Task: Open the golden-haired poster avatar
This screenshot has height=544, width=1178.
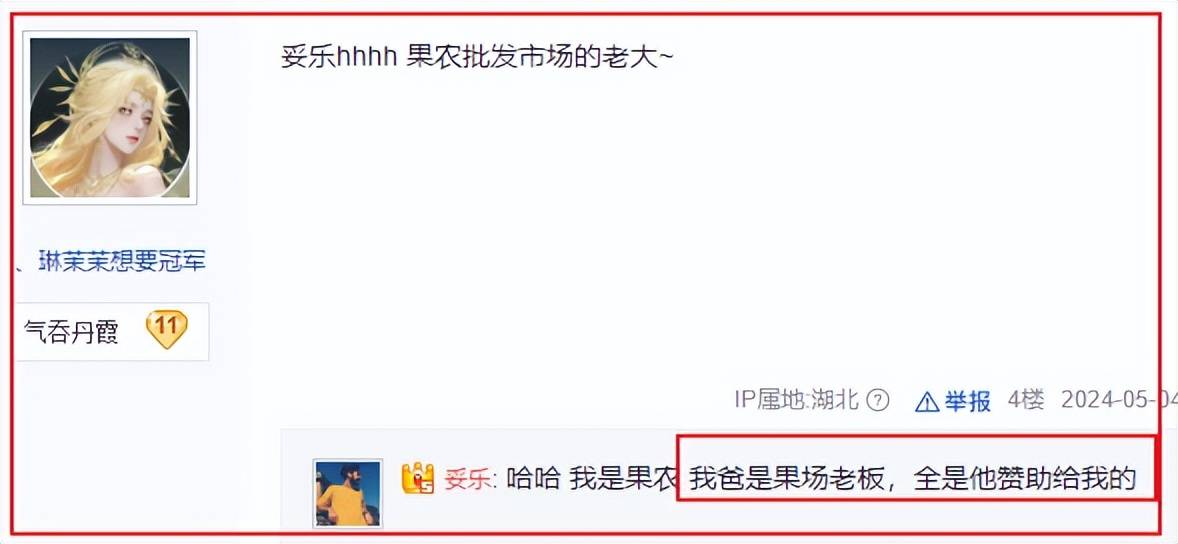Action: point(110,117)
